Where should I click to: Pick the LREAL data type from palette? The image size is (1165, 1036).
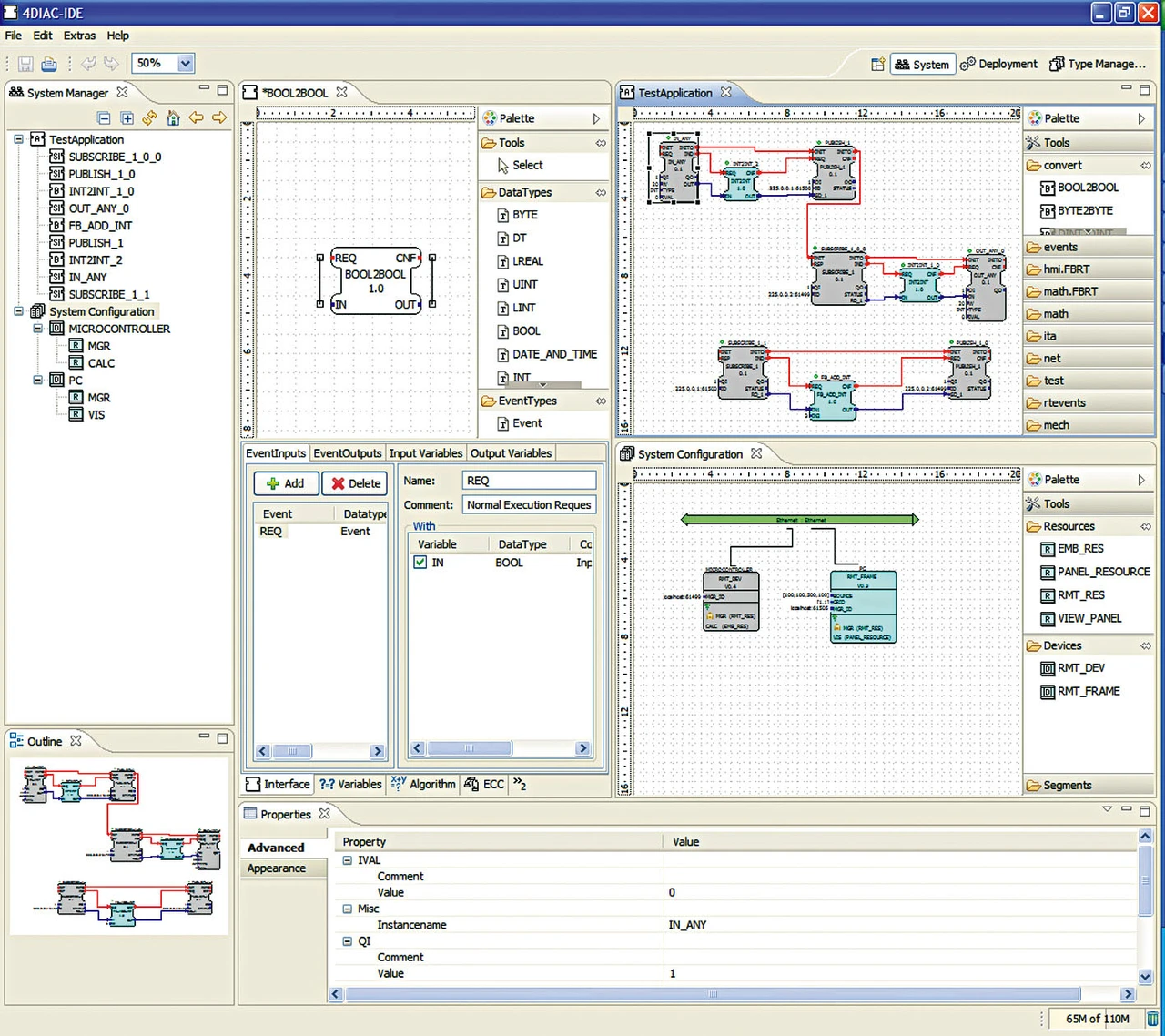point(520,261)
